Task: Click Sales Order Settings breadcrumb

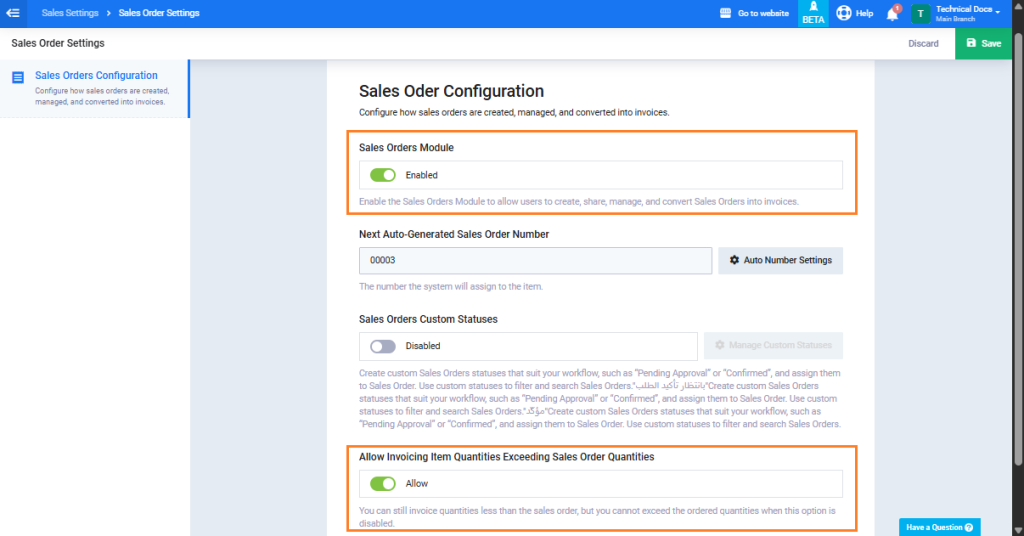Action: 159,13
